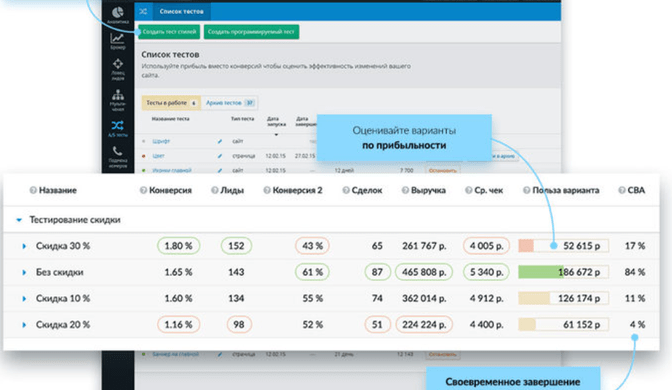Image resolution: width=672 pixels, height=390 pixels.
Task: Click the 1.80 % conversion value
Action: click(178, 246)
